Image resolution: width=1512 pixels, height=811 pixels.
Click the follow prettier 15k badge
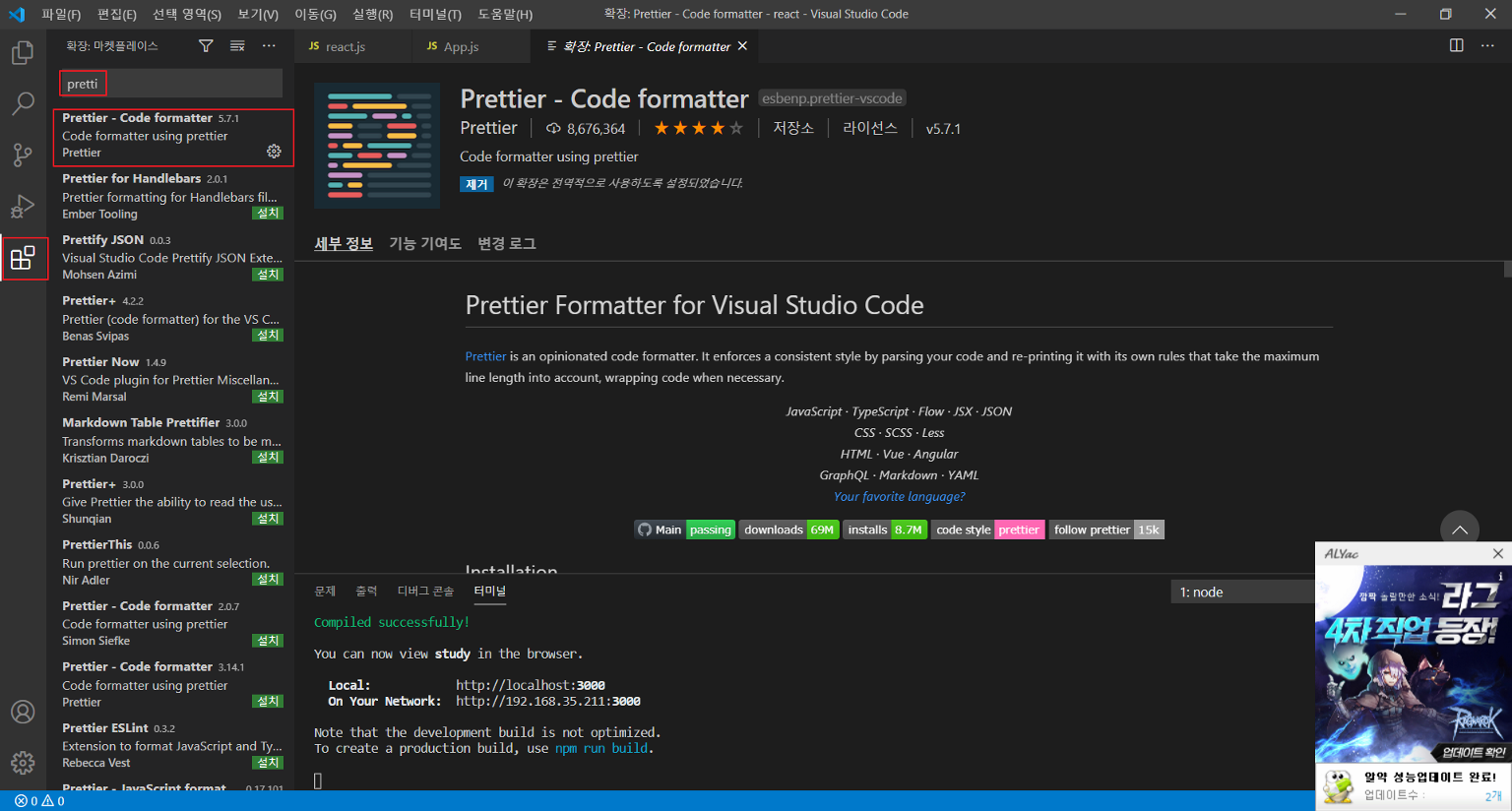pos(1106,530)
